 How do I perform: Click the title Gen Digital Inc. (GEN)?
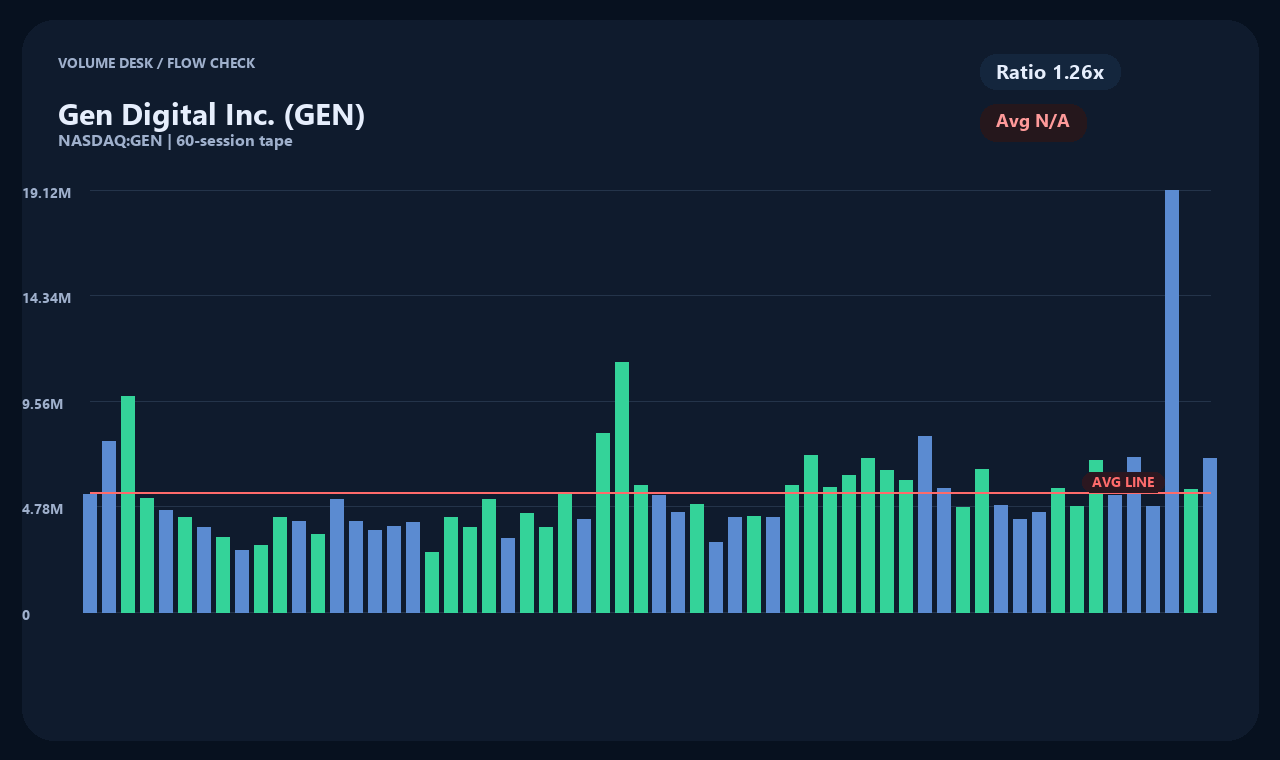[212, 115]
